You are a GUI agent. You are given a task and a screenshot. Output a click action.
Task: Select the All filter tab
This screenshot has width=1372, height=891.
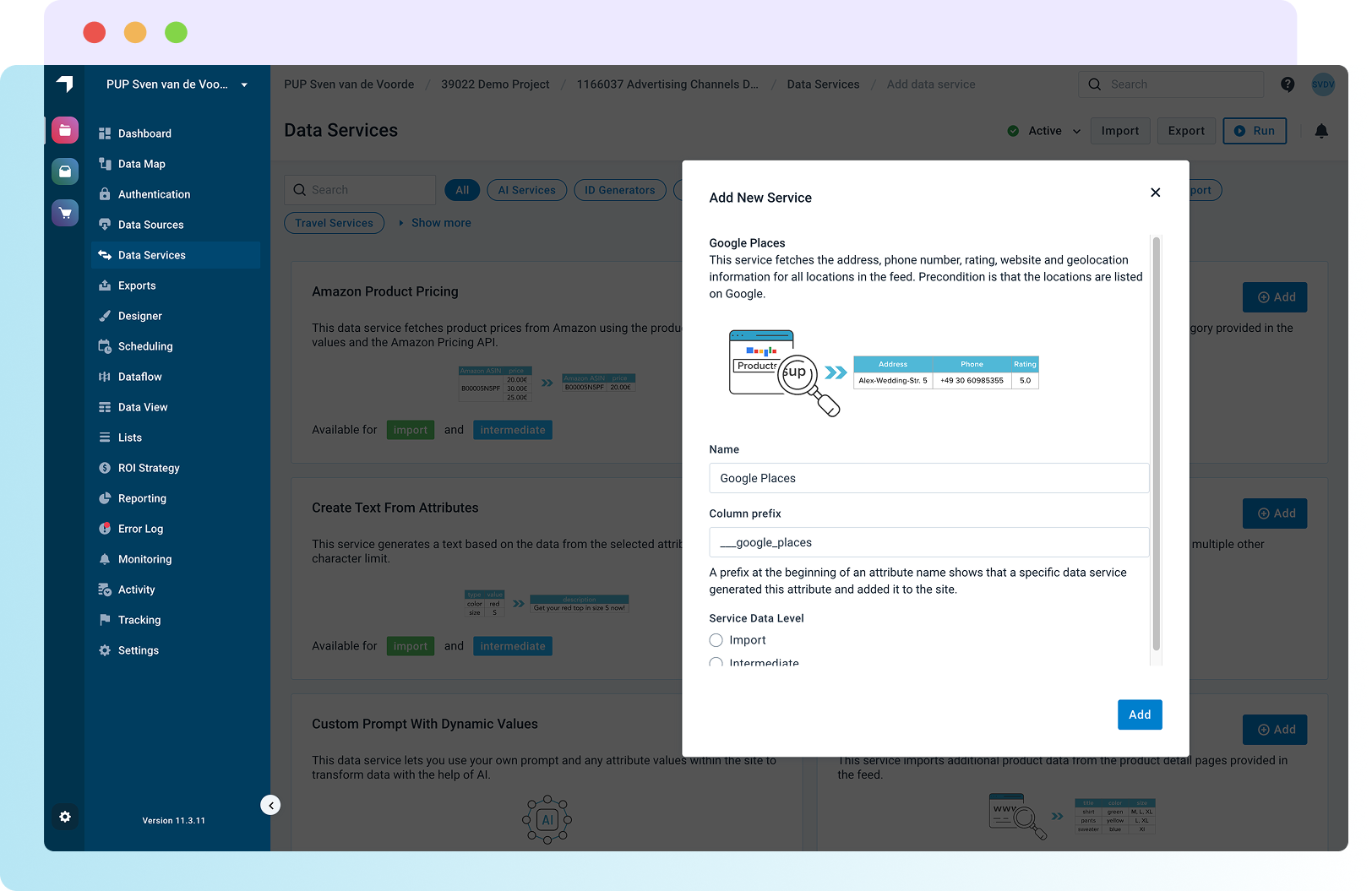pyautogui.click(x=462, y=190)
